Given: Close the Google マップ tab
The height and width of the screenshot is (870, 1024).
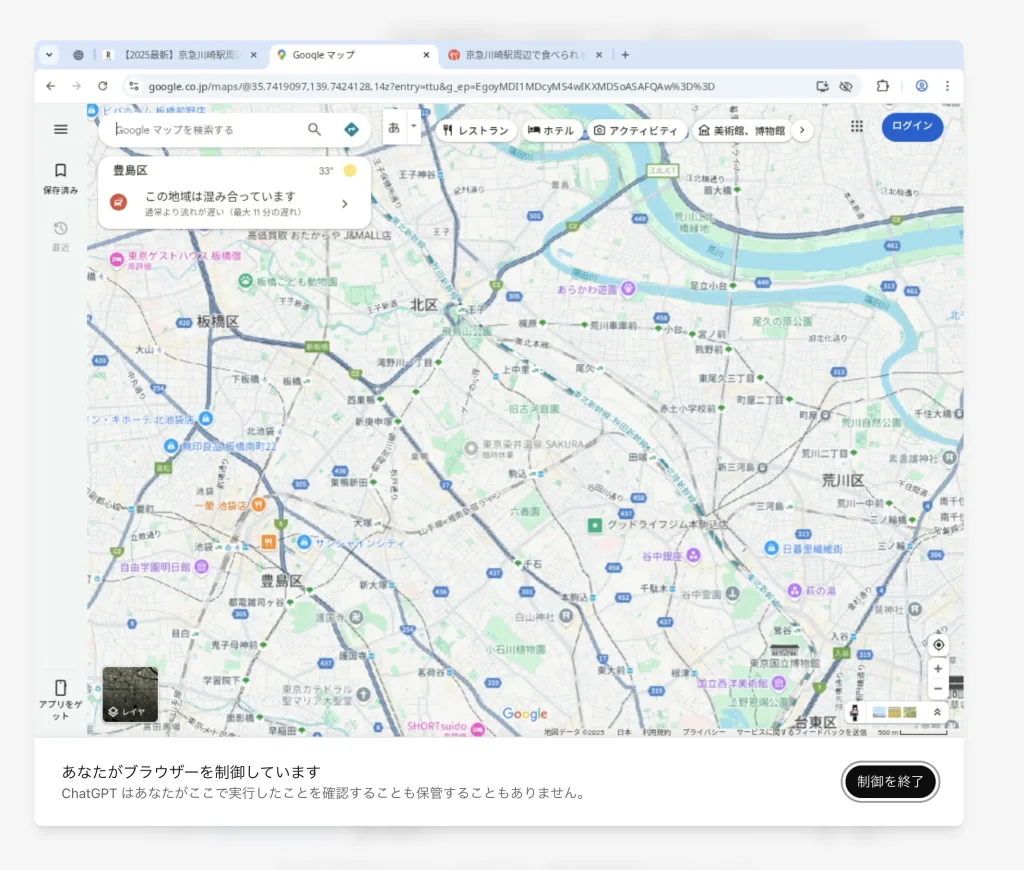Looking at the screenshot, I should (x=426, y=55).
